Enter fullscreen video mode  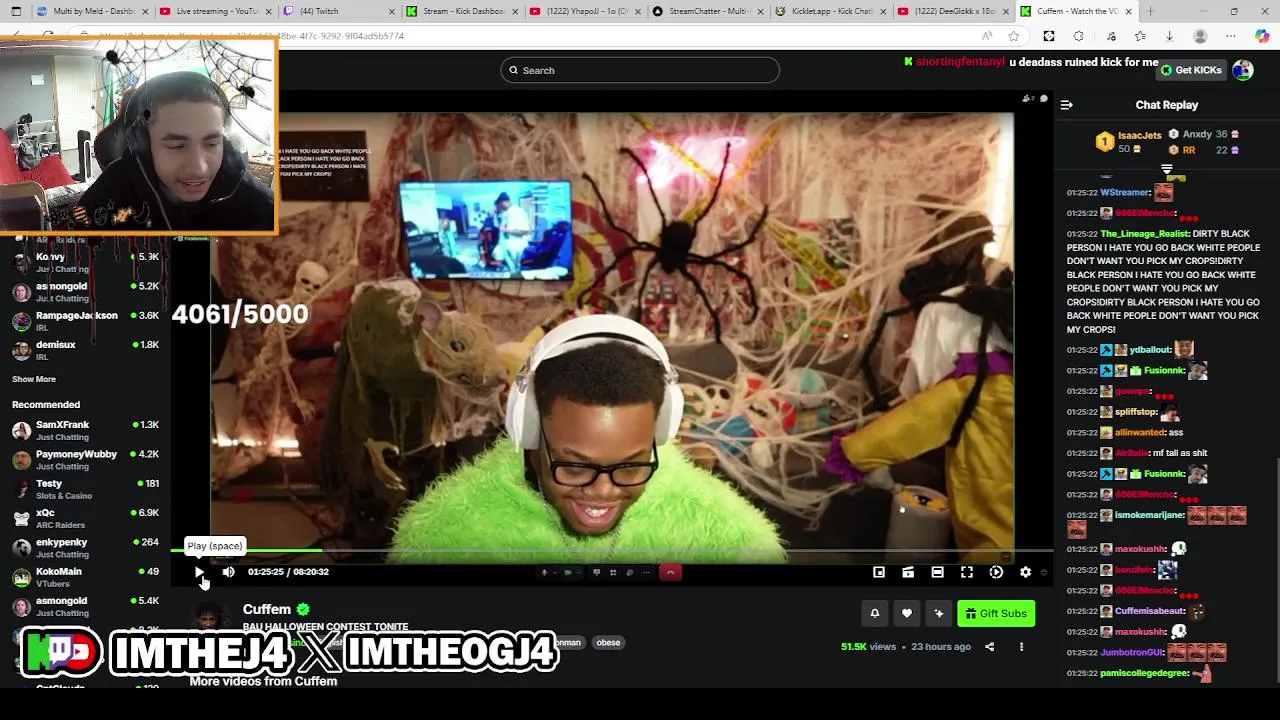click(x=967, y=572)
